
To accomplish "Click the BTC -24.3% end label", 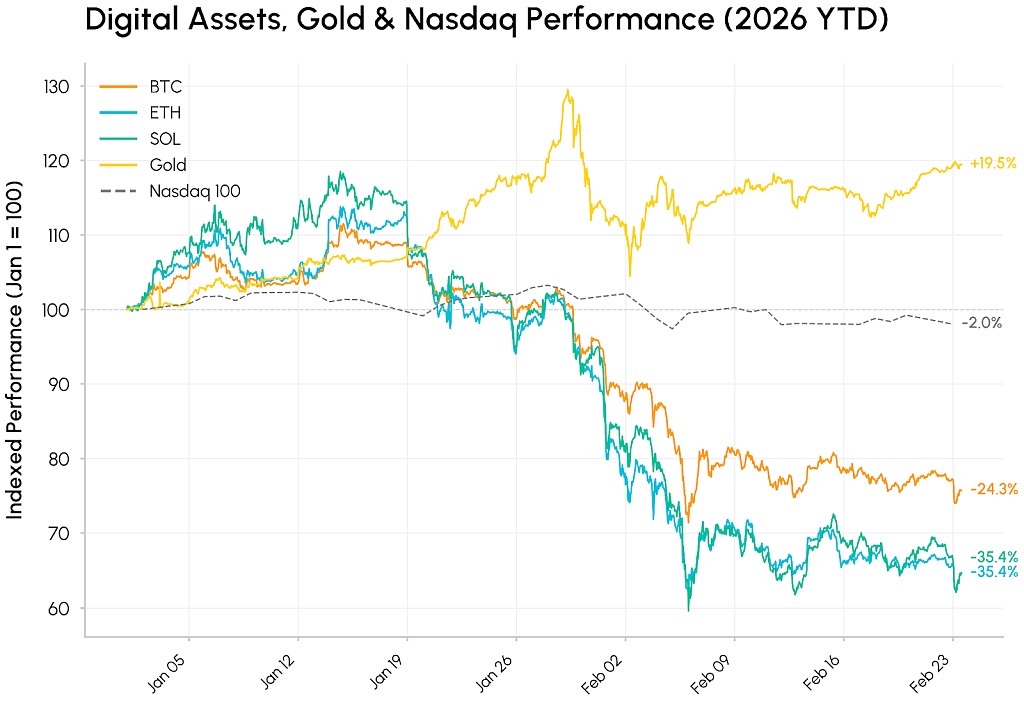I will click(993, 489).
